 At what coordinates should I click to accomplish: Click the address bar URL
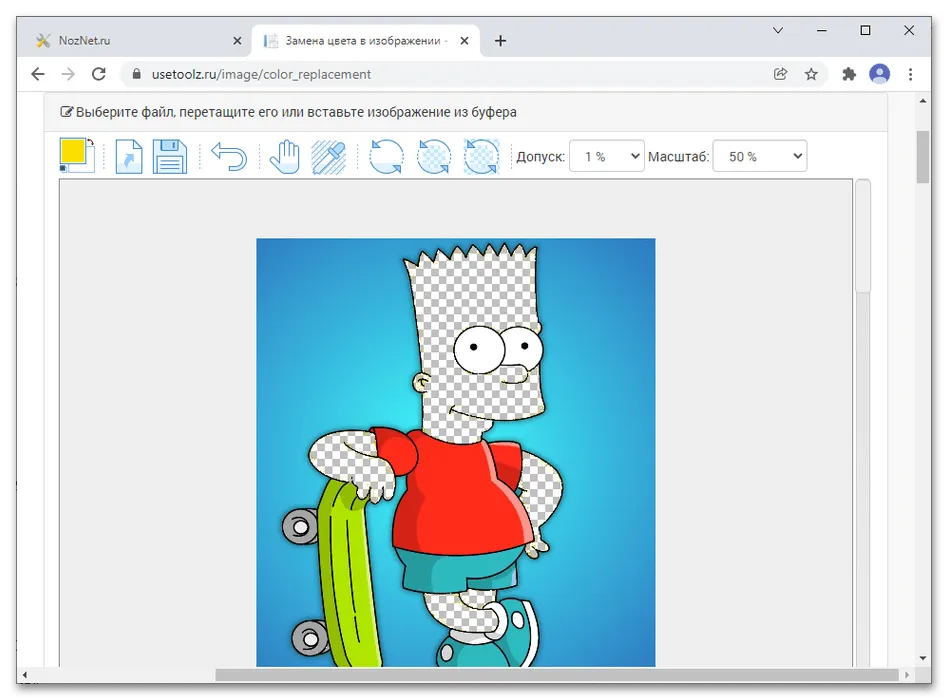click(x=261, y=74)
